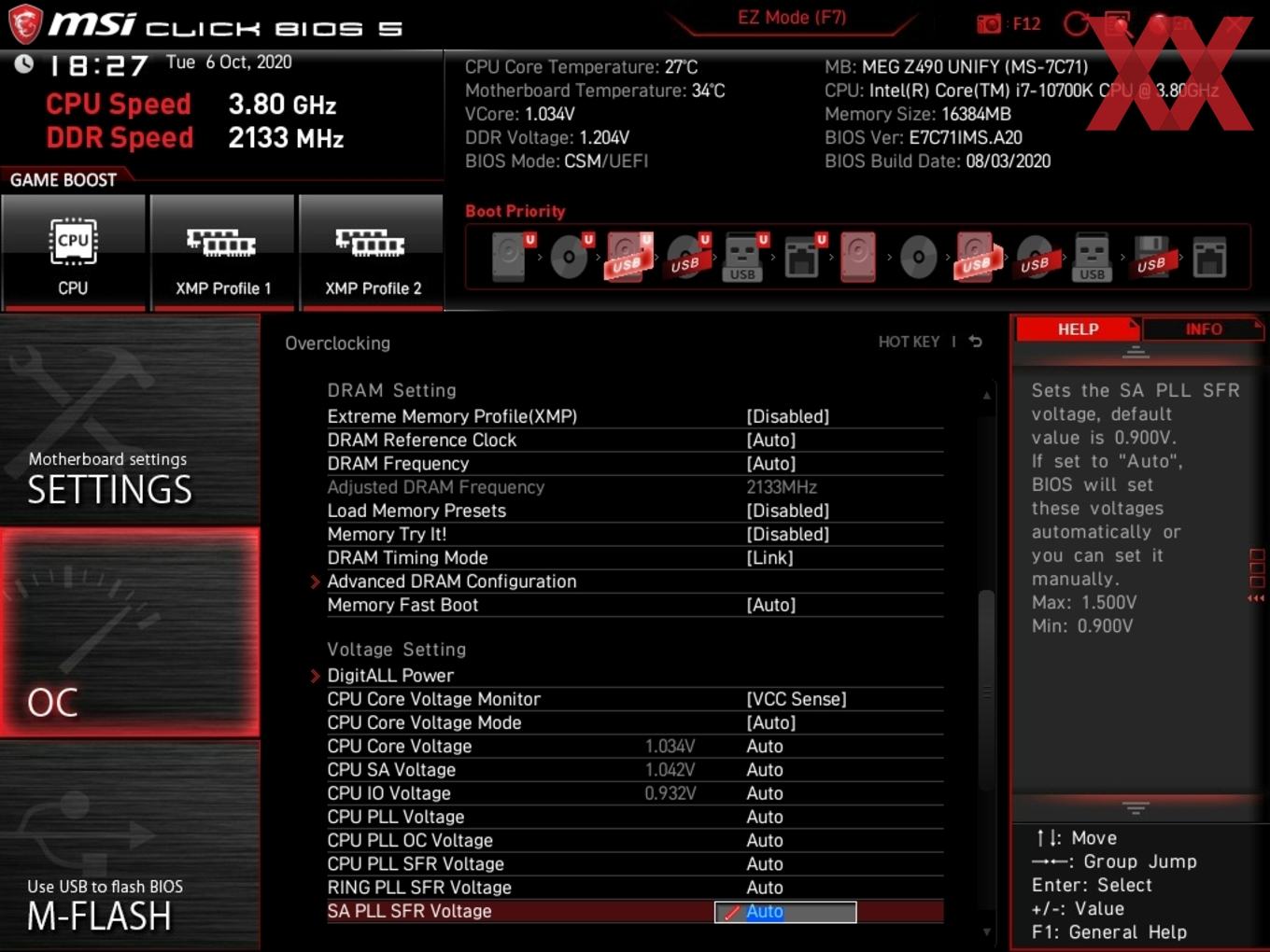Enable XMP Profile 1
The width and height of the screenshot is (1270, 952).
pyautogui.click(x=222, y=252)
